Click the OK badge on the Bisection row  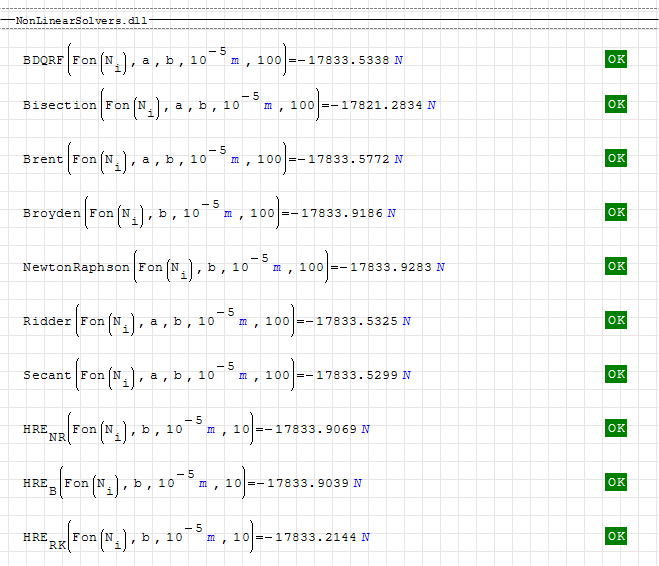click(x=616, y=104)
